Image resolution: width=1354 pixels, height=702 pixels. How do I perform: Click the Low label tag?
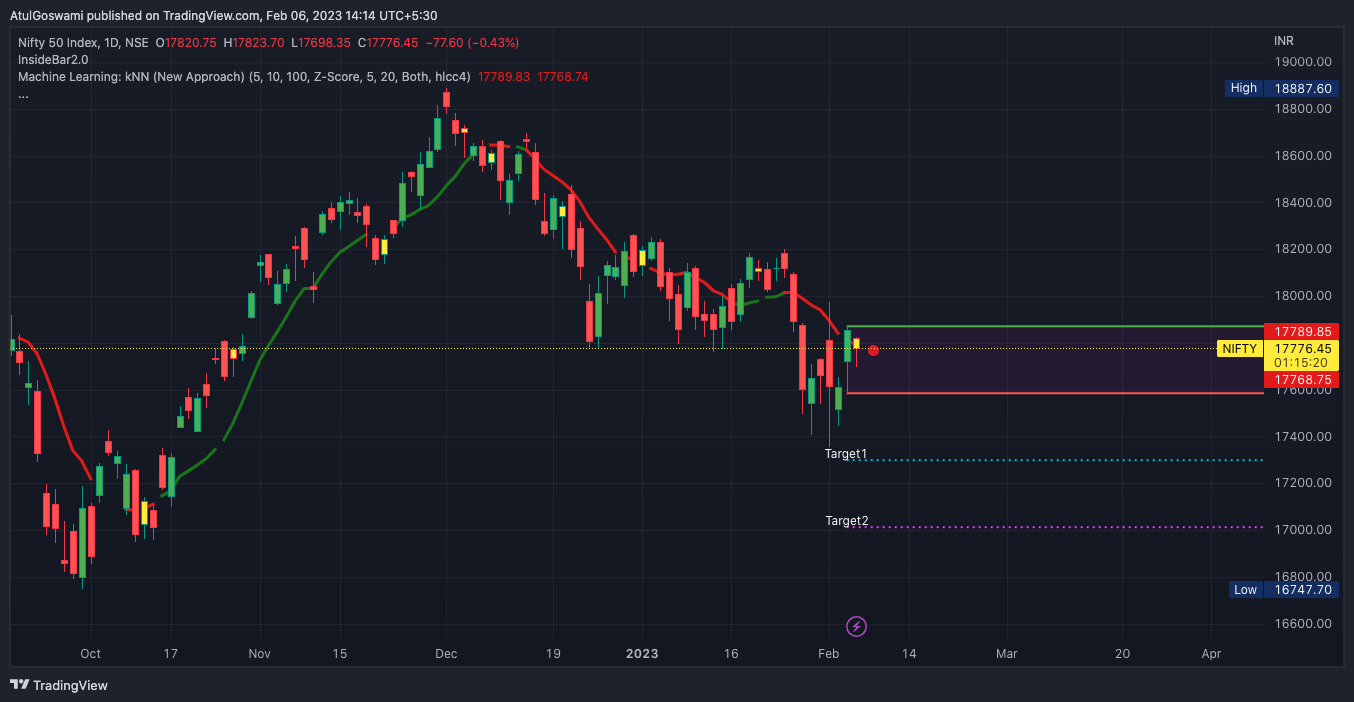pos(1245,590)
